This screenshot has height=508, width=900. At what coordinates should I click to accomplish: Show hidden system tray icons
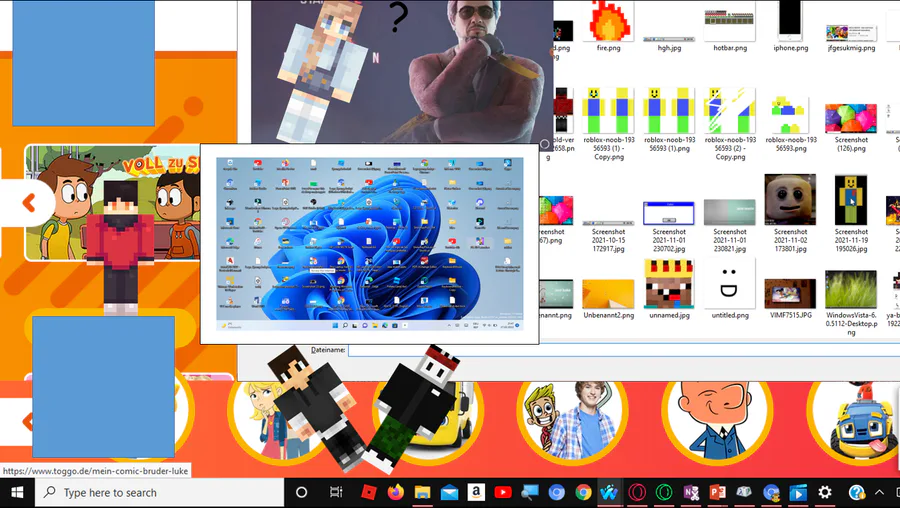click(x=879, y=493)
